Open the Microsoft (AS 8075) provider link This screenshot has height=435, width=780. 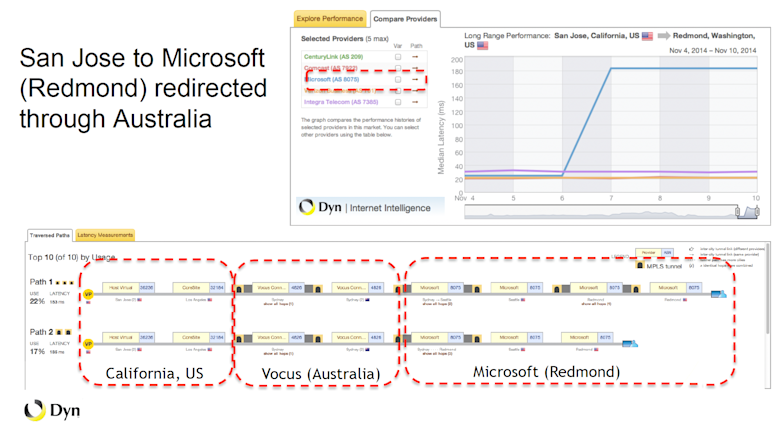(x=332, y=79)
